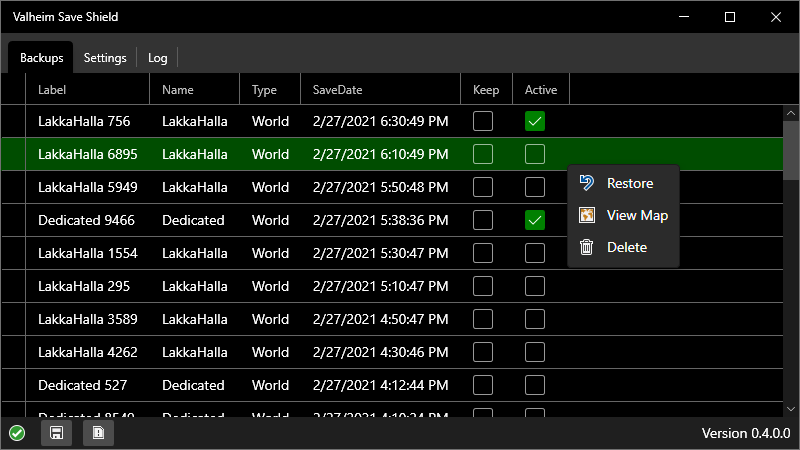Mark Keep for LakkaHalla 4262
Viewport: 800px width, 450px height.
point(483,352)
